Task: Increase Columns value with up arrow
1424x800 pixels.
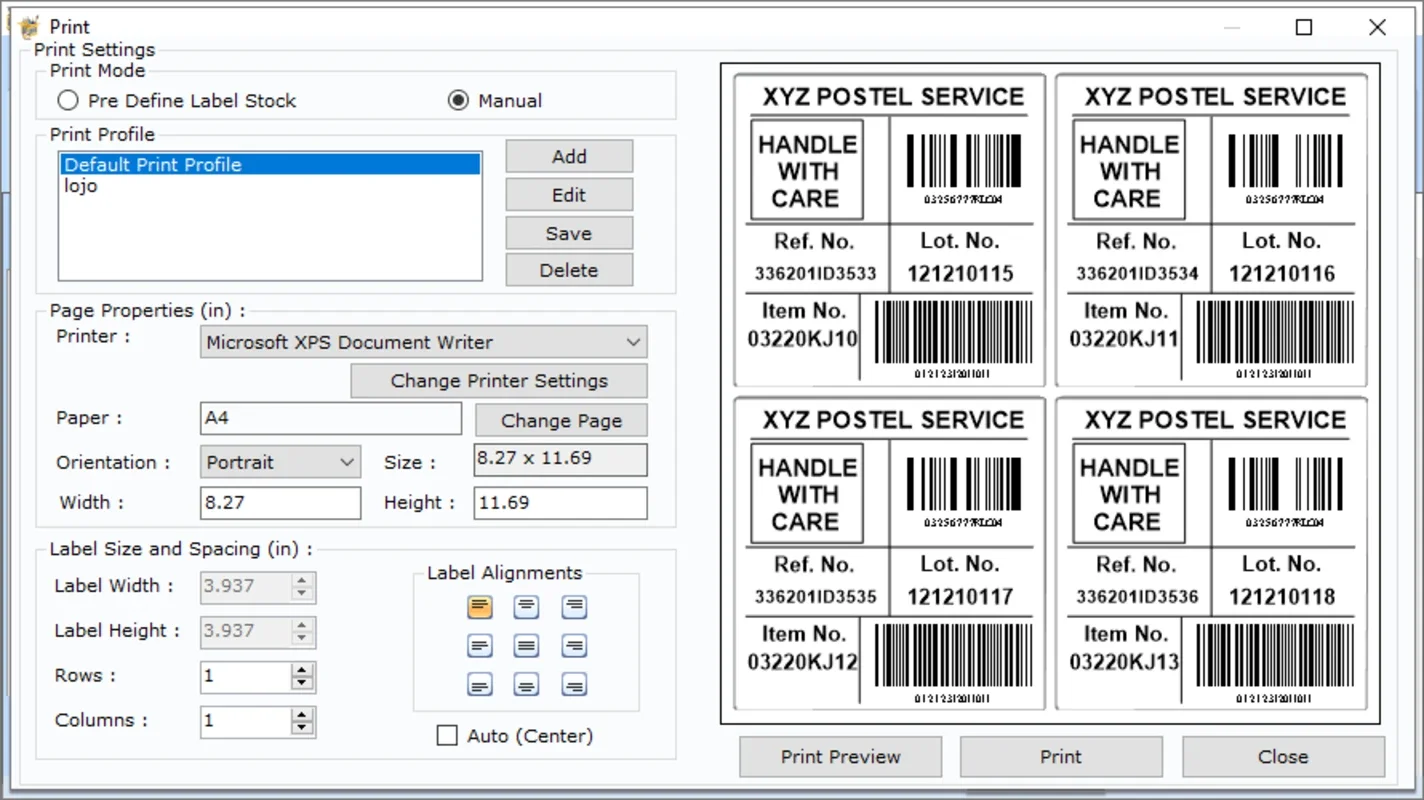Action: tap(302, 714)
